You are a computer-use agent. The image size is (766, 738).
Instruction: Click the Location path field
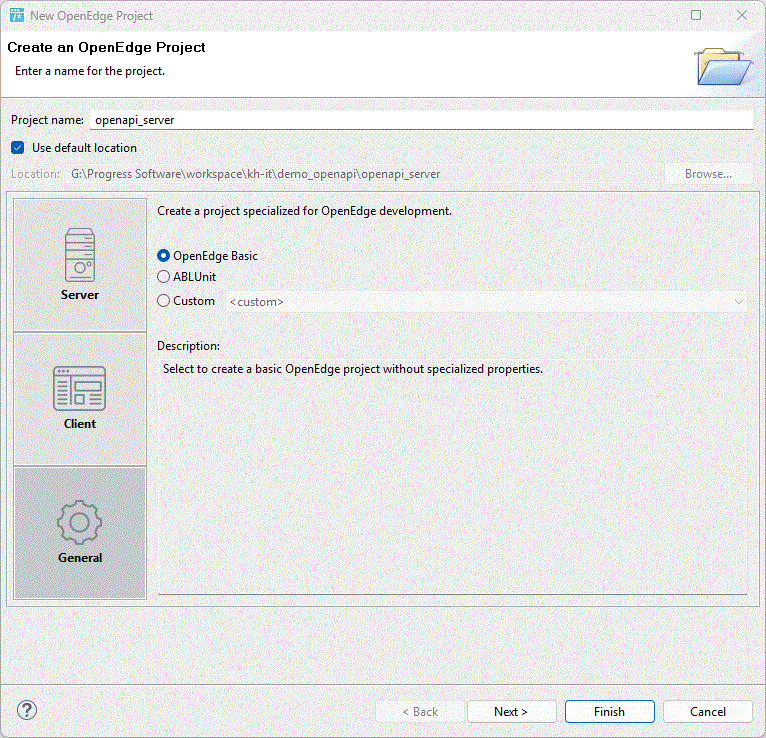click(362, 174)
